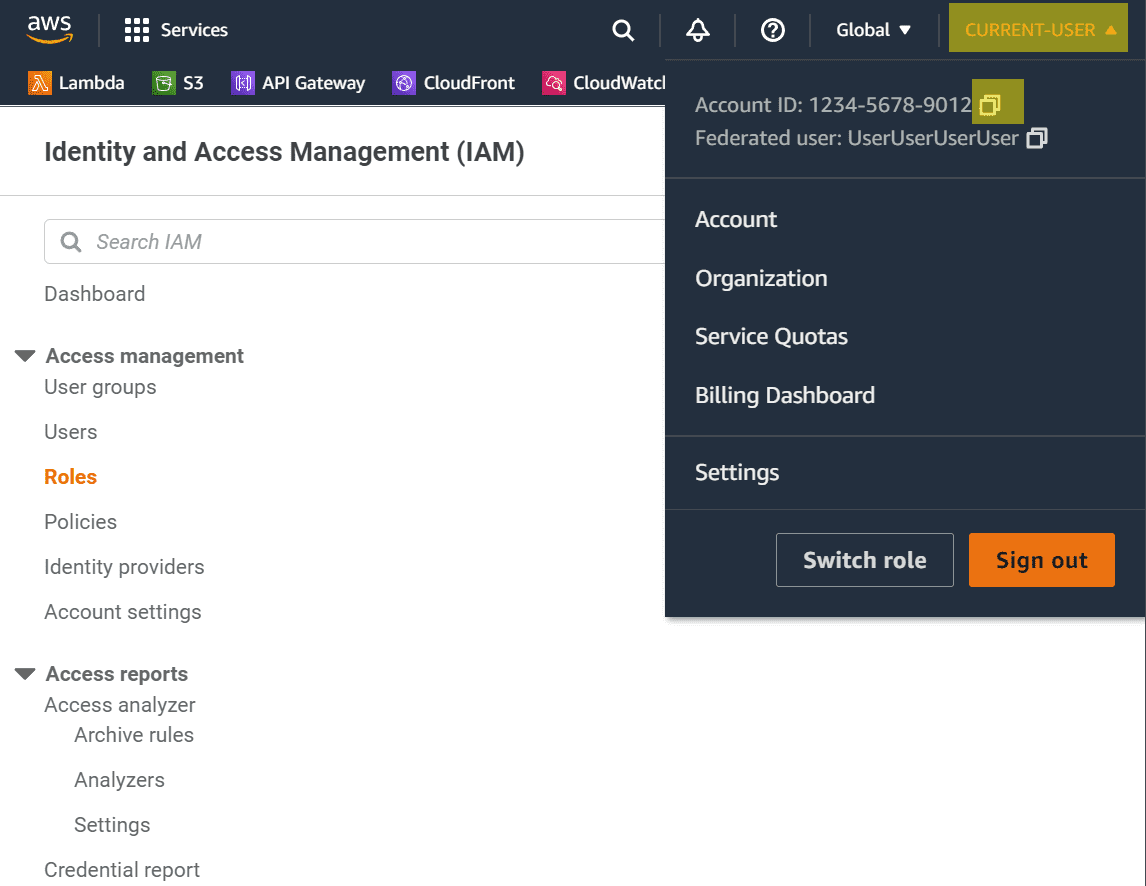The height and width of the screenshot is (886, 1146).
Task: Collapse the Access management section
Action: click(x=25, y=356)
